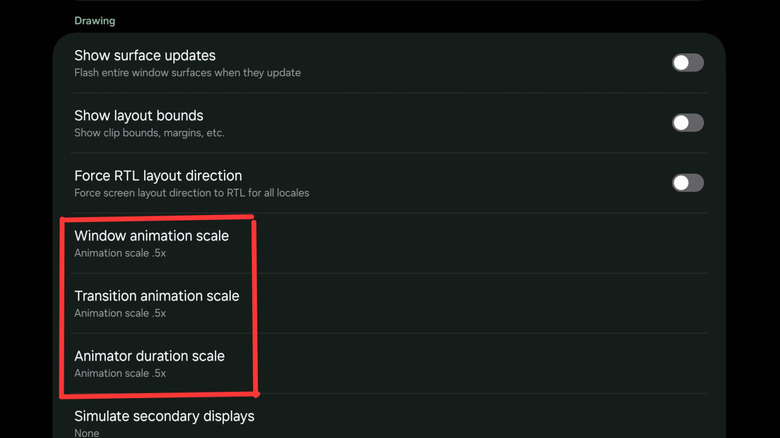
Task: Open Simulate secondary displays option
Action: [x=164, y=416]
